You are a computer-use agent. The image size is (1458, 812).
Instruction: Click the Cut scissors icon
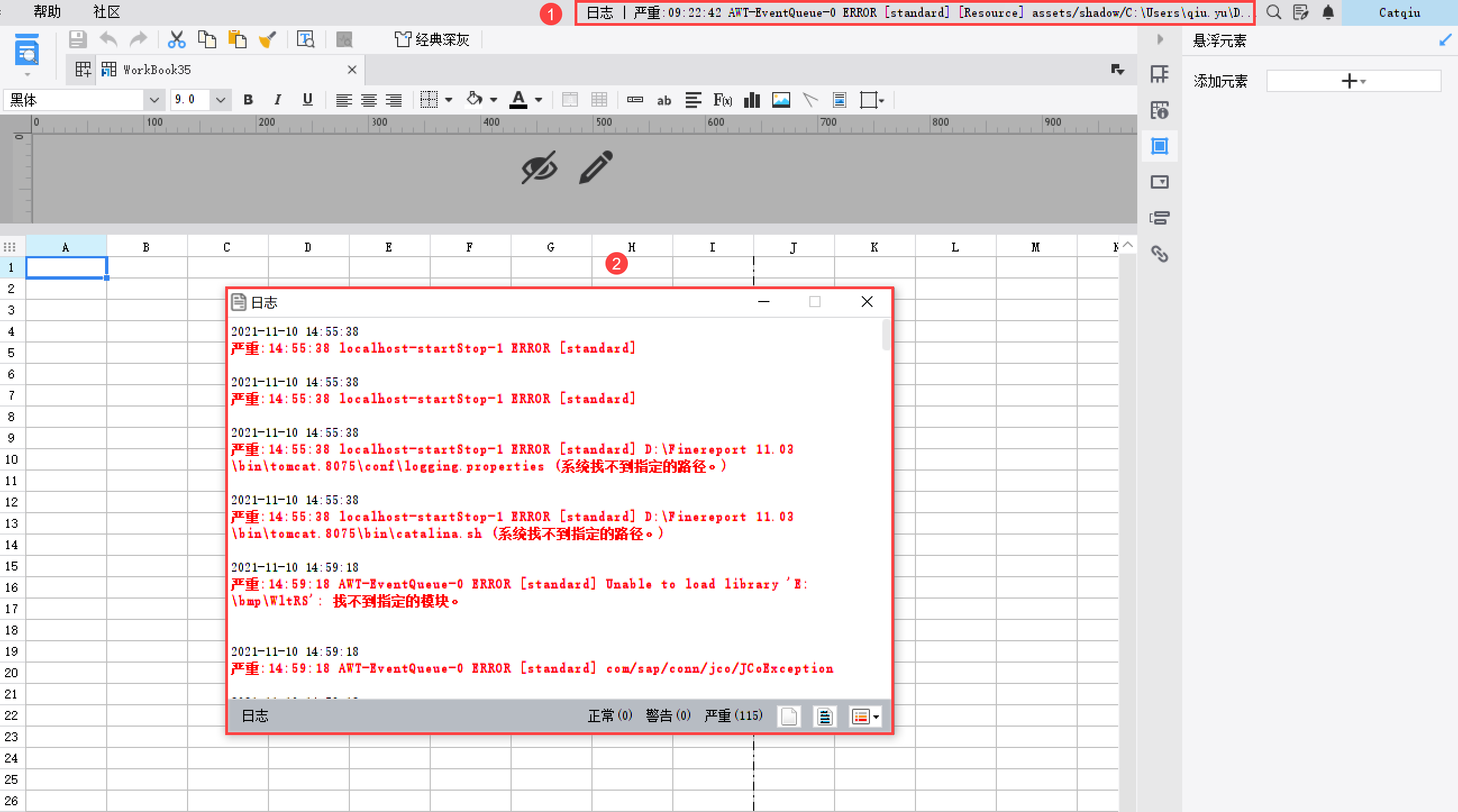point(176,40)
